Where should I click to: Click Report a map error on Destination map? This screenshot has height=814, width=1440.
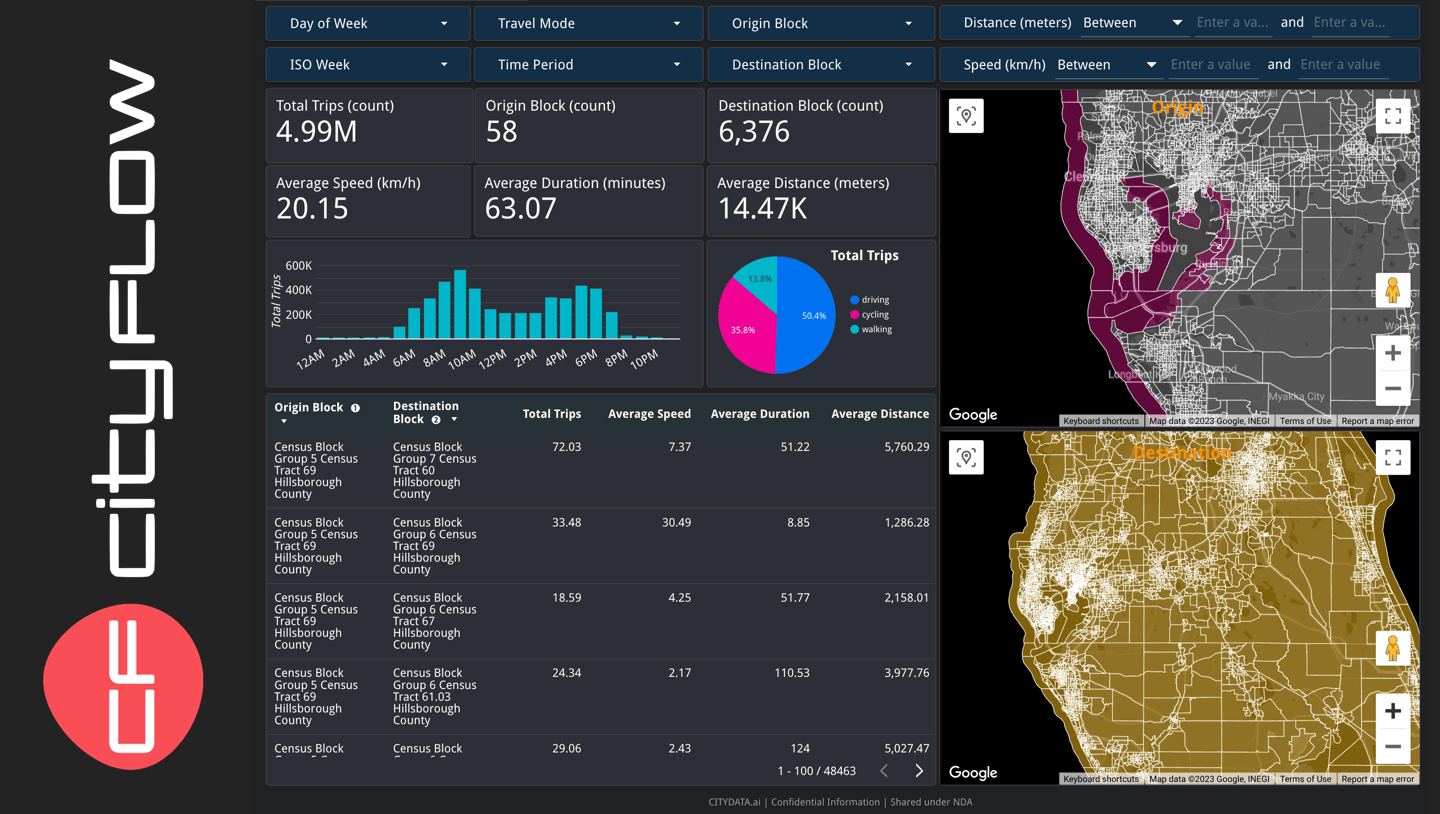pyautogui.click(x=1377, y=779)
